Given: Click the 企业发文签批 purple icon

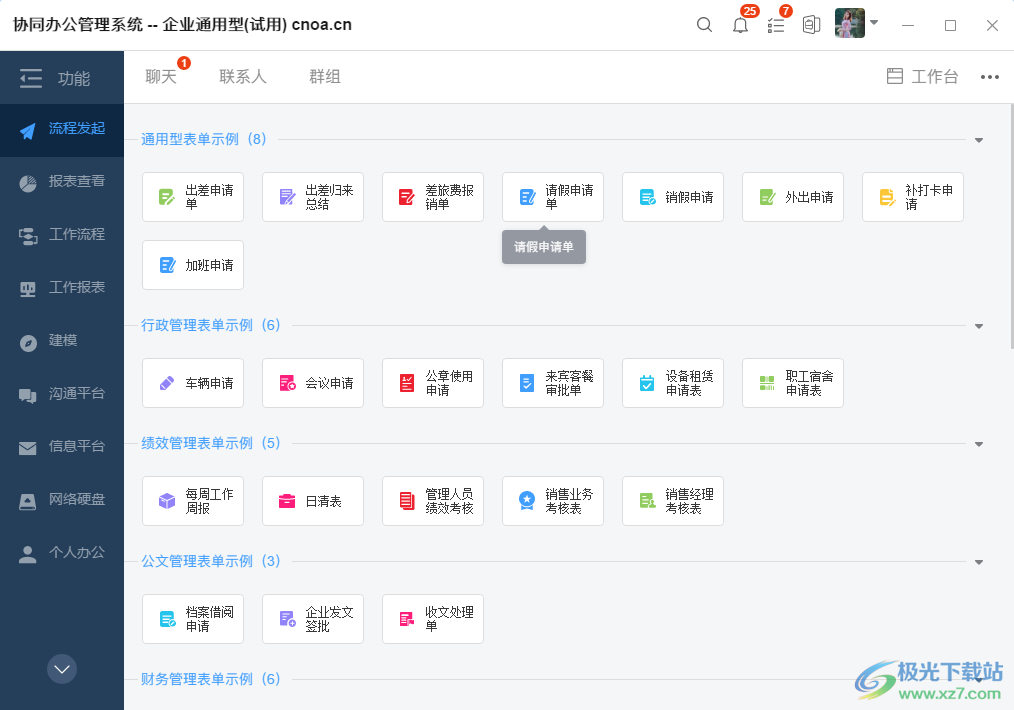Looking at the screenshot, I should pyautogui.click(x=287, y=619).
